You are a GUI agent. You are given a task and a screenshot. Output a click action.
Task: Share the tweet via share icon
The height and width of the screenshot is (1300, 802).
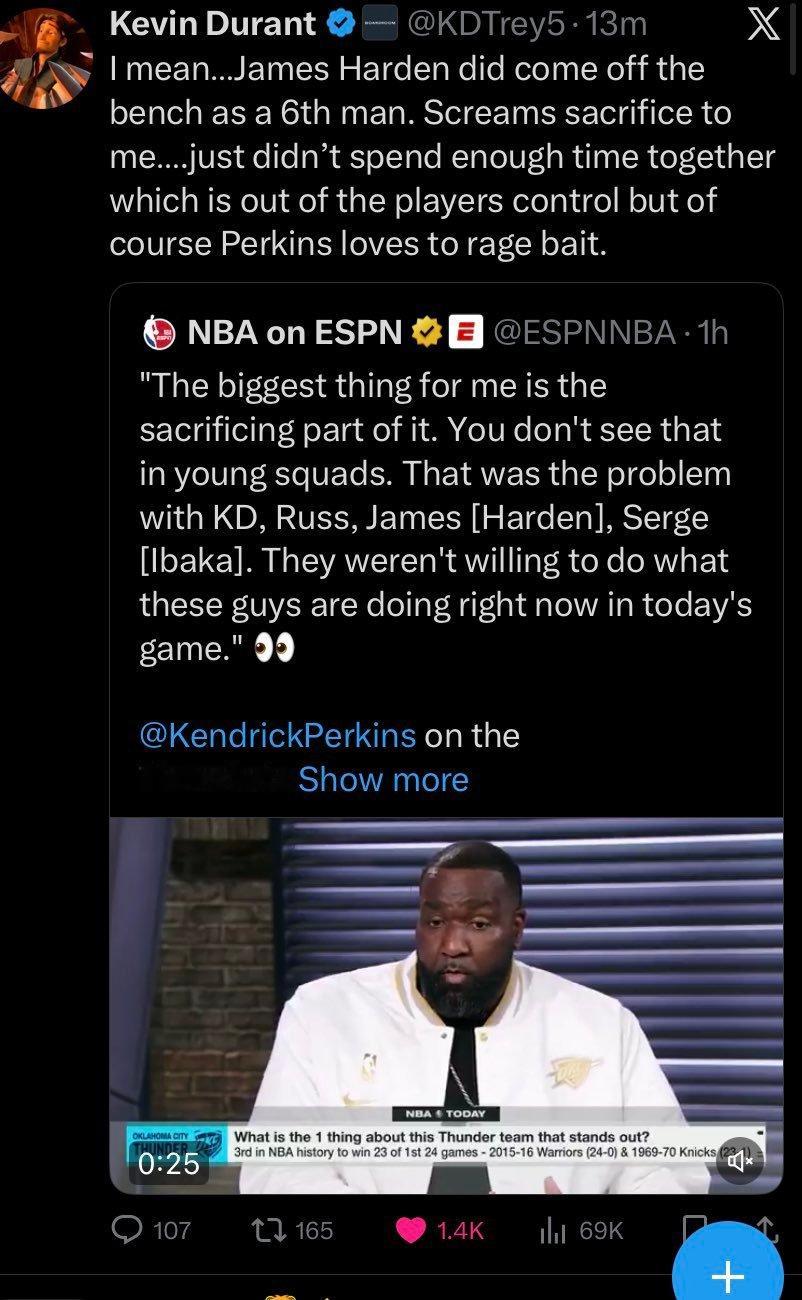[767, 1226]
